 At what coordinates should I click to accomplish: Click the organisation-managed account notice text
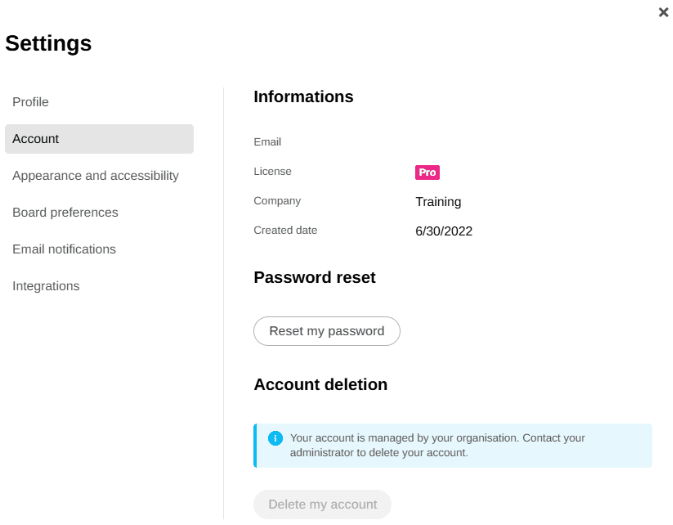437,445
